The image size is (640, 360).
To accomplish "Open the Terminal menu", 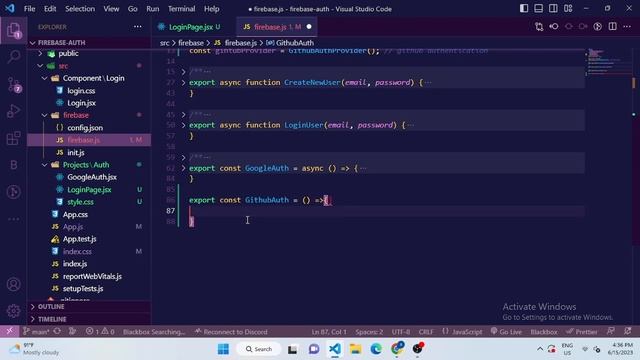I will [x=181, y=9].
